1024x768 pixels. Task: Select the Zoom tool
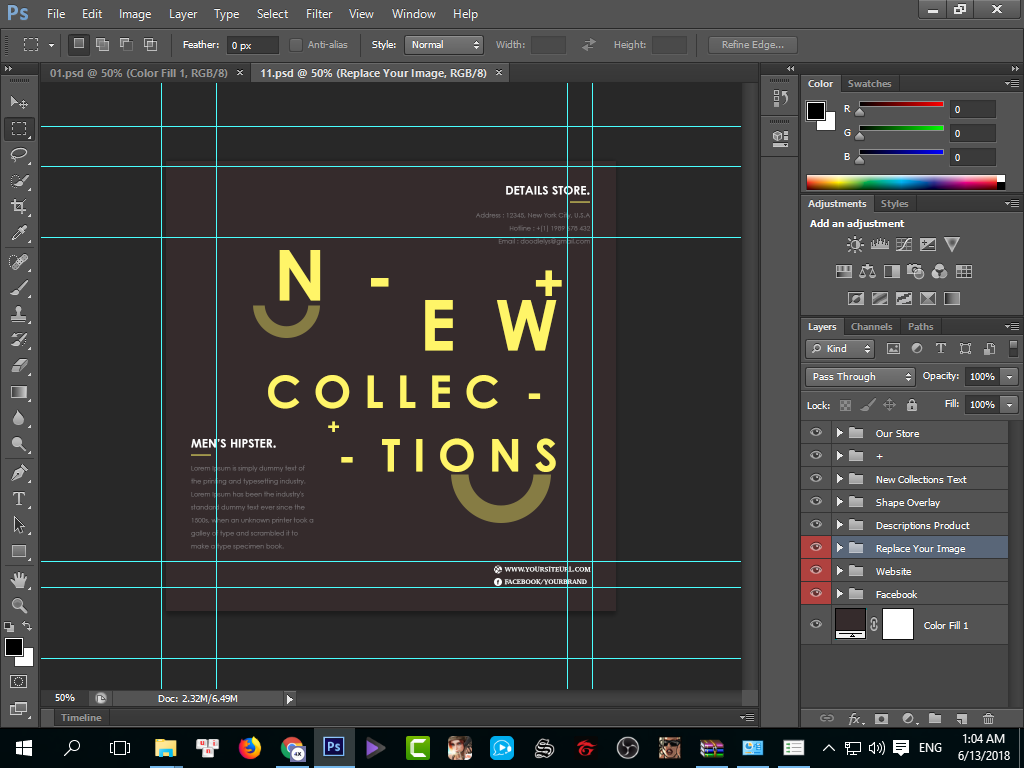point(19,605)
